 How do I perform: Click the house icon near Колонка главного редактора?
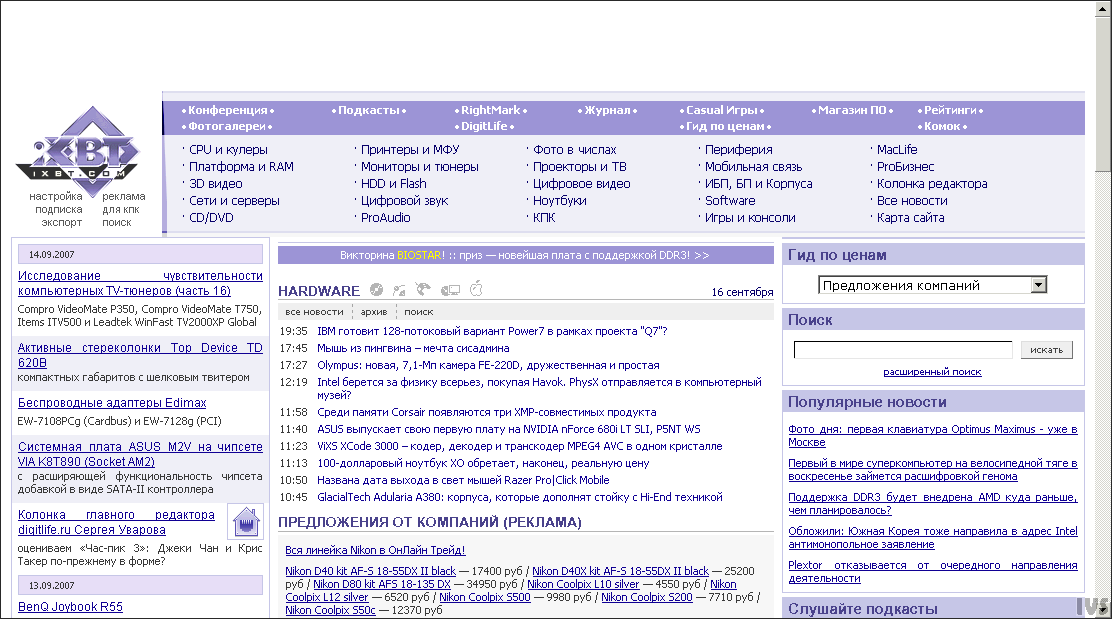point(245,522)
